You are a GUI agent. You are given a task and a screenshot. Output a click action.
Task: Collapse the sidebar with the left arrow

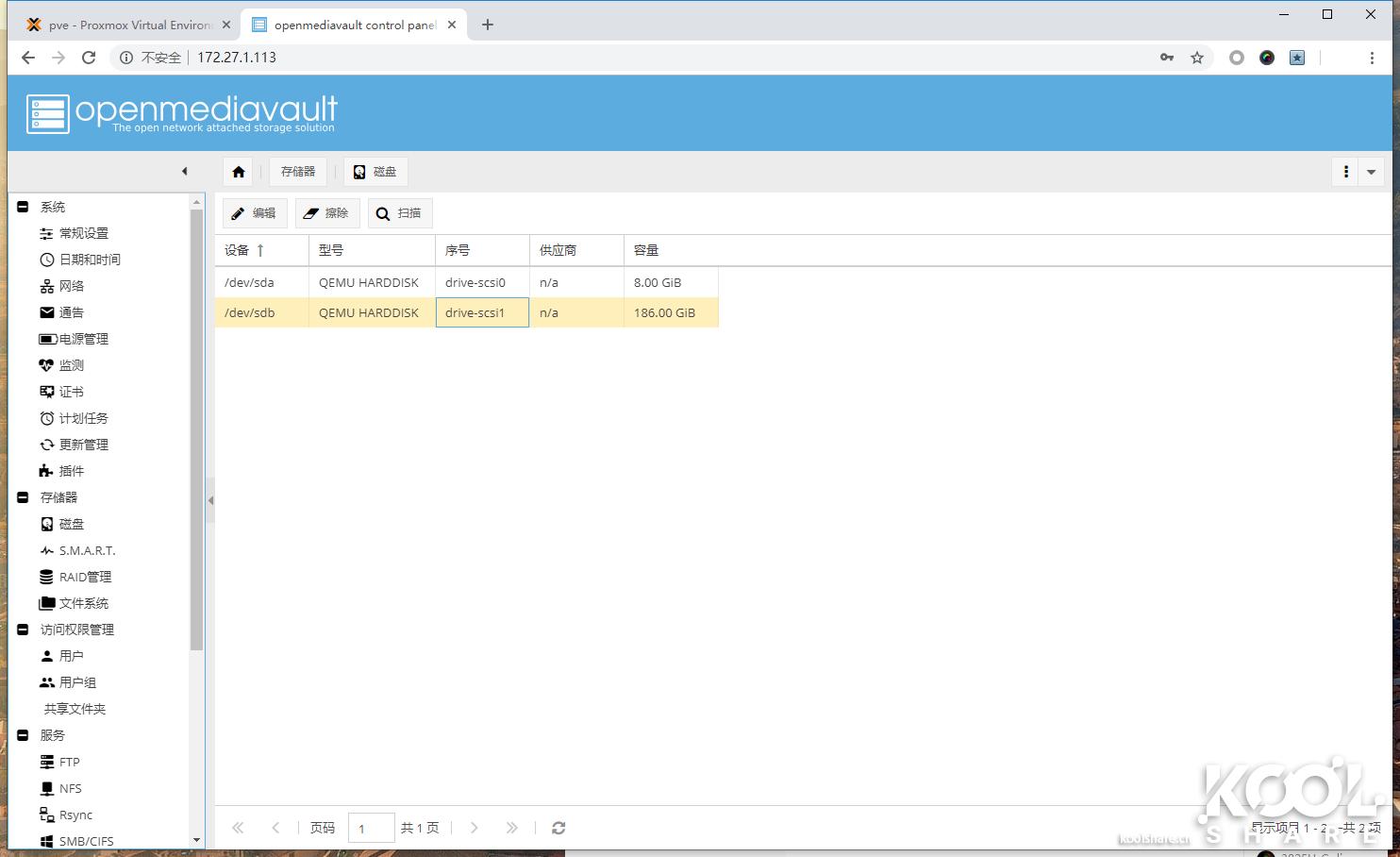tap(185, 171)
